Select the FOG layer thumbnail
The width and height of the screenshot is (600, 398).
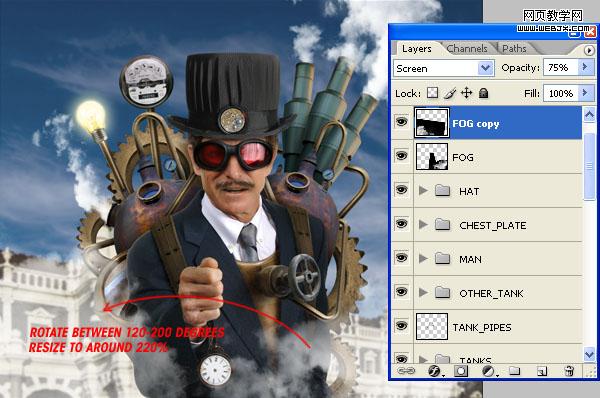tap(432, 157)
